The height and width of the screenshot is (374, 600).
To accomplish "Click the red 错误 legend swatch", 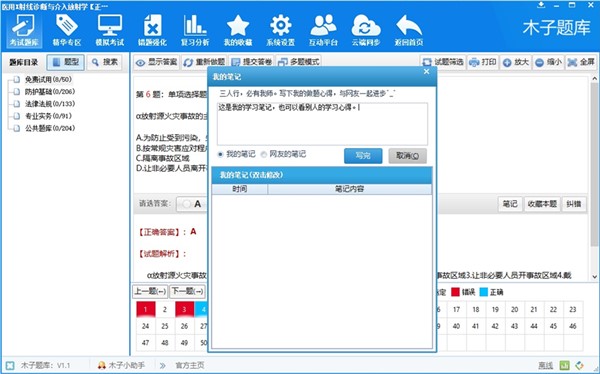I will tap(455, 292).
